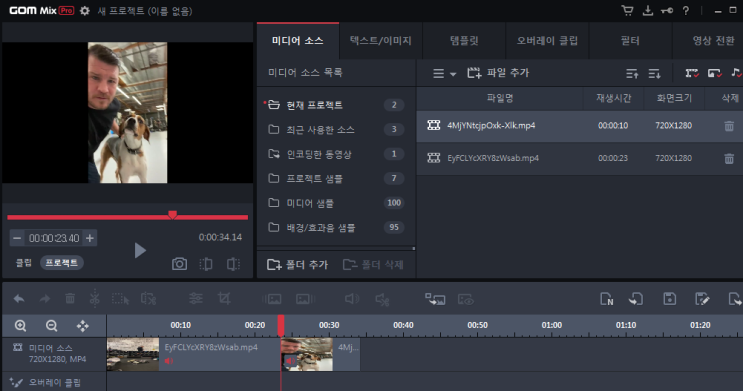Set clip end point marker icon

(233, 264)
